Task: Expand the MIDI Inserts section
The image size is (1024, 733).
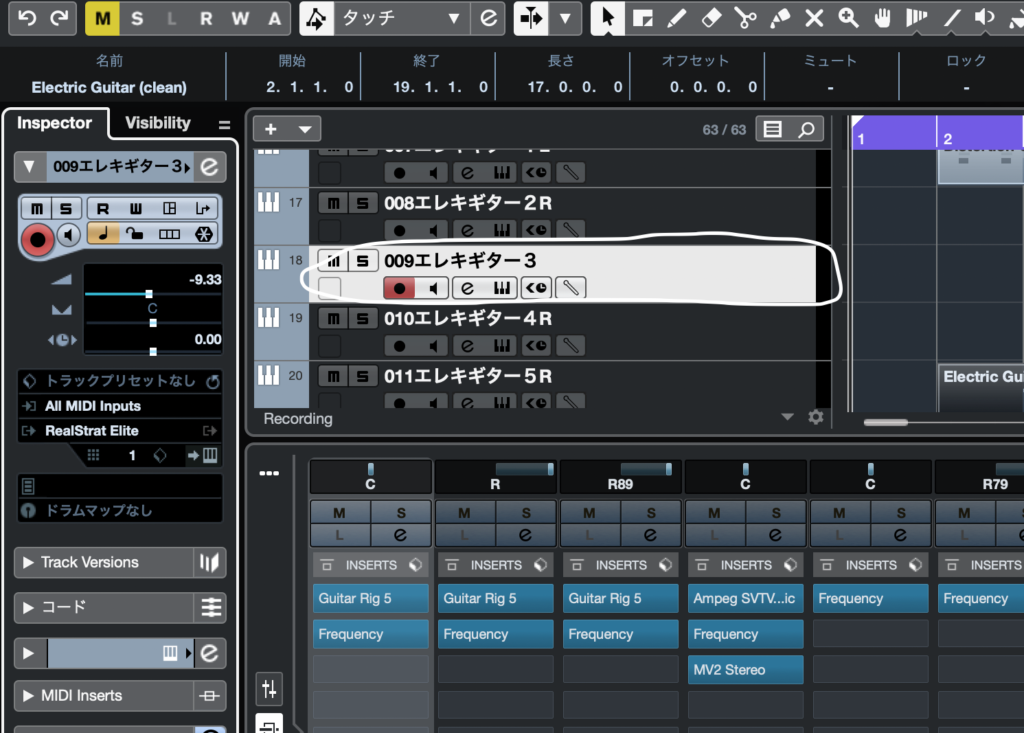Action: click(27, 695)
